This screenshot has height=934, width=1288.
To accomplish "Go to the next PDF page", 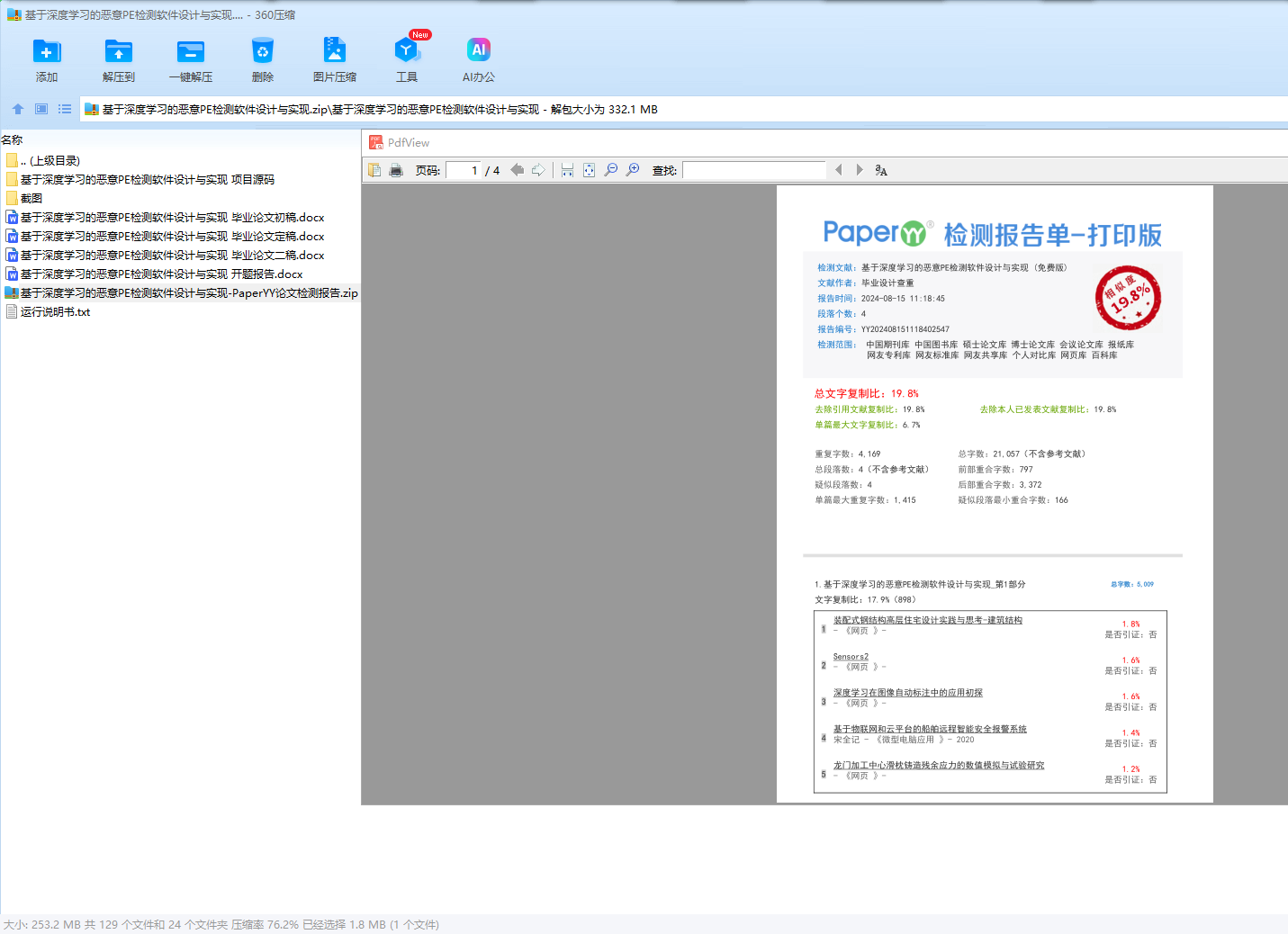I will [538, 170].
